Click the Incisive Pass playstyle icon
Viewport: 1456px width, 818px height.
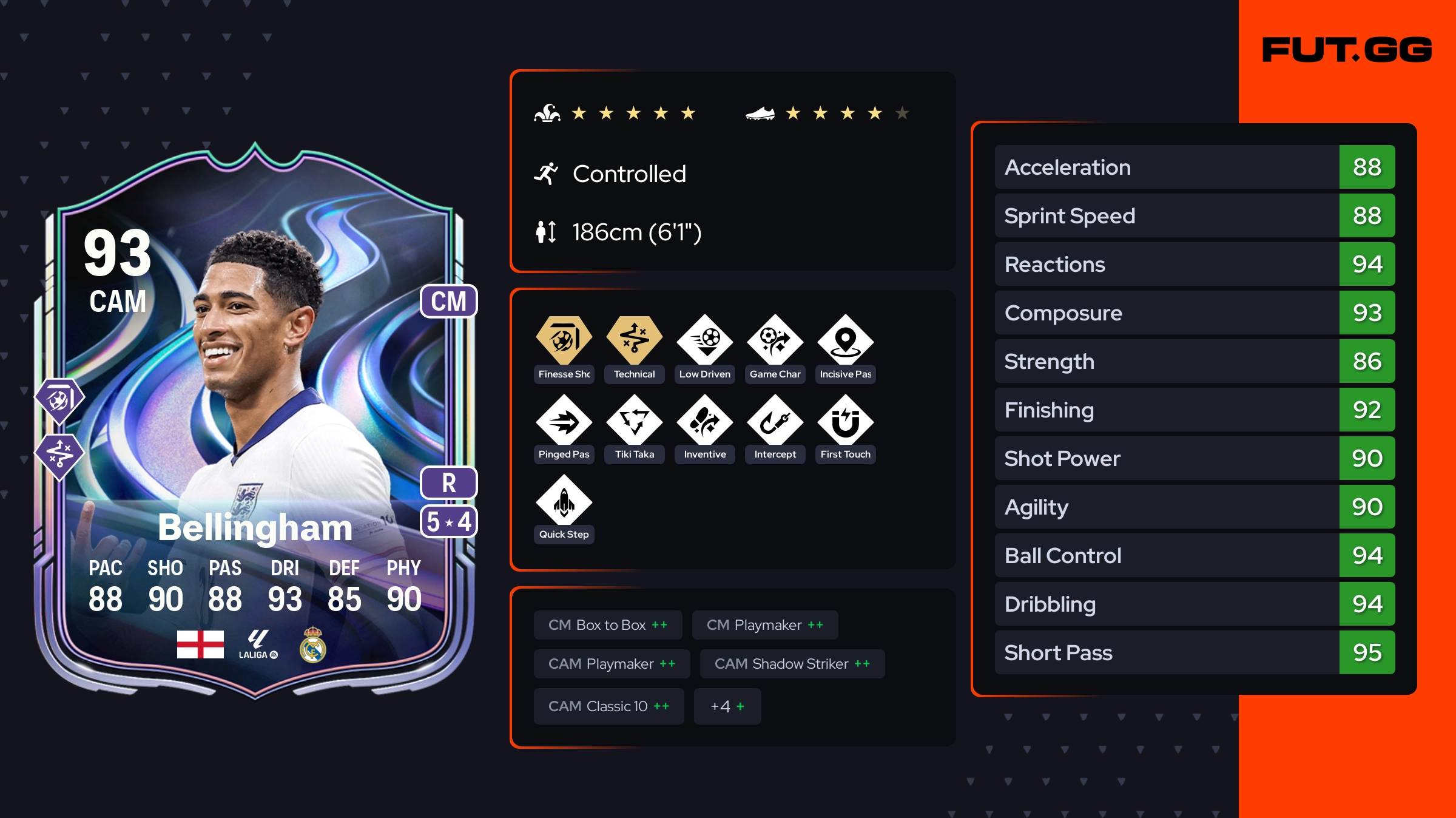[x=845, y=339]
